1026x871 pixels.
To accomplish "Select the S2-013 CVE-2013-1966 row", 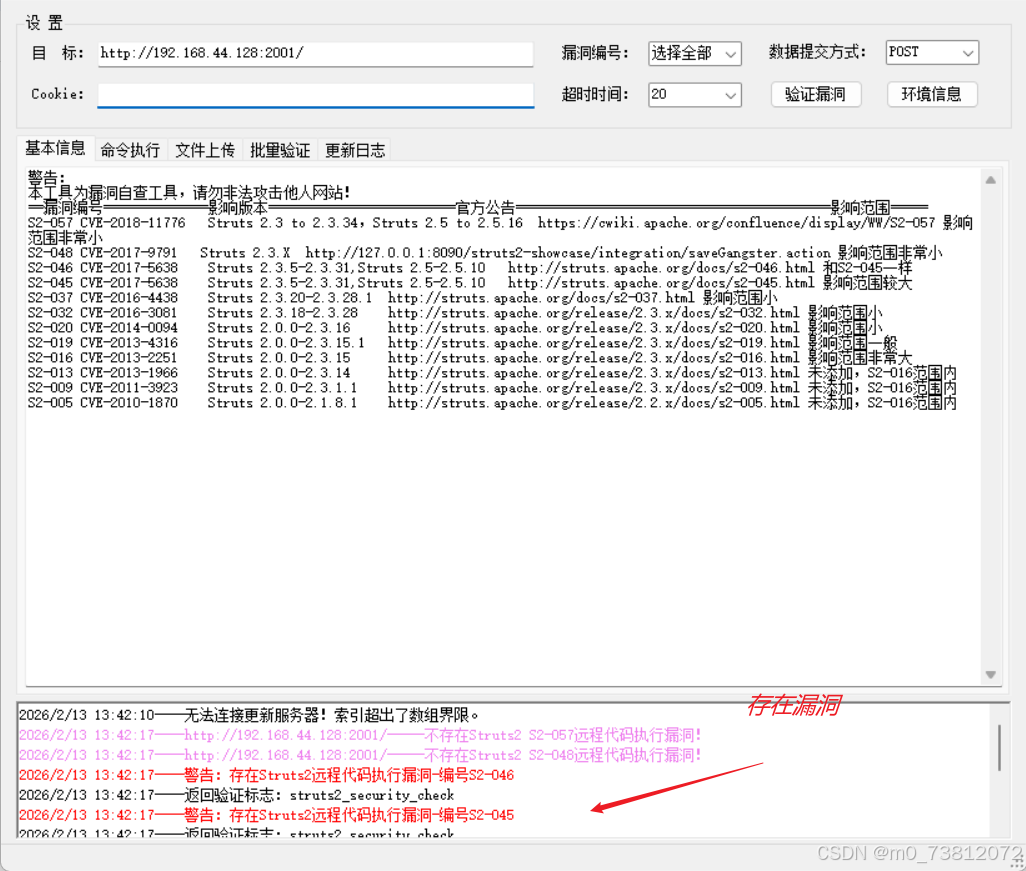I will pyautogui.click(x=492, y=374).
